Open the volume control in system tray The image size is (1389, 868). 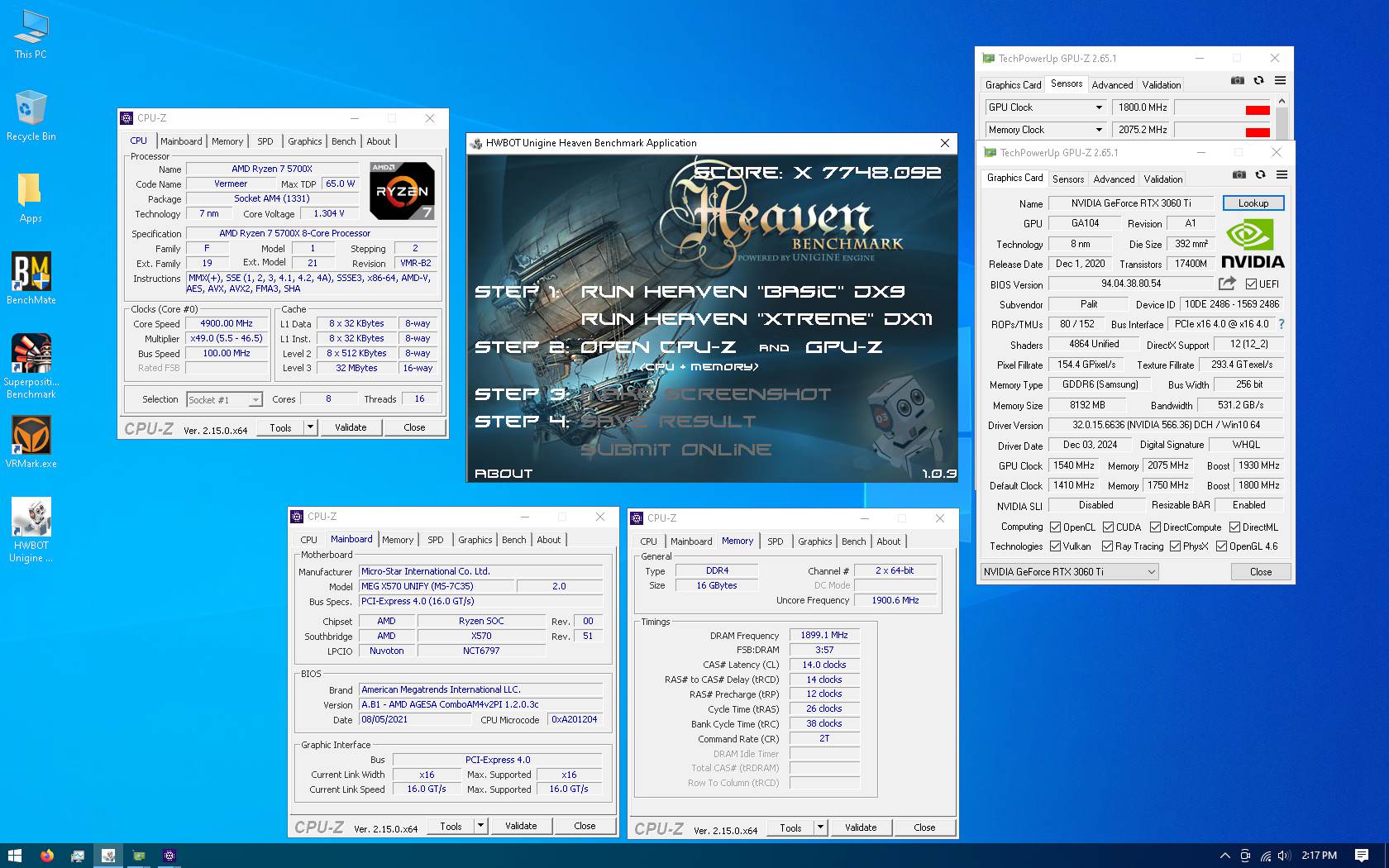[x=1284, y=856]
